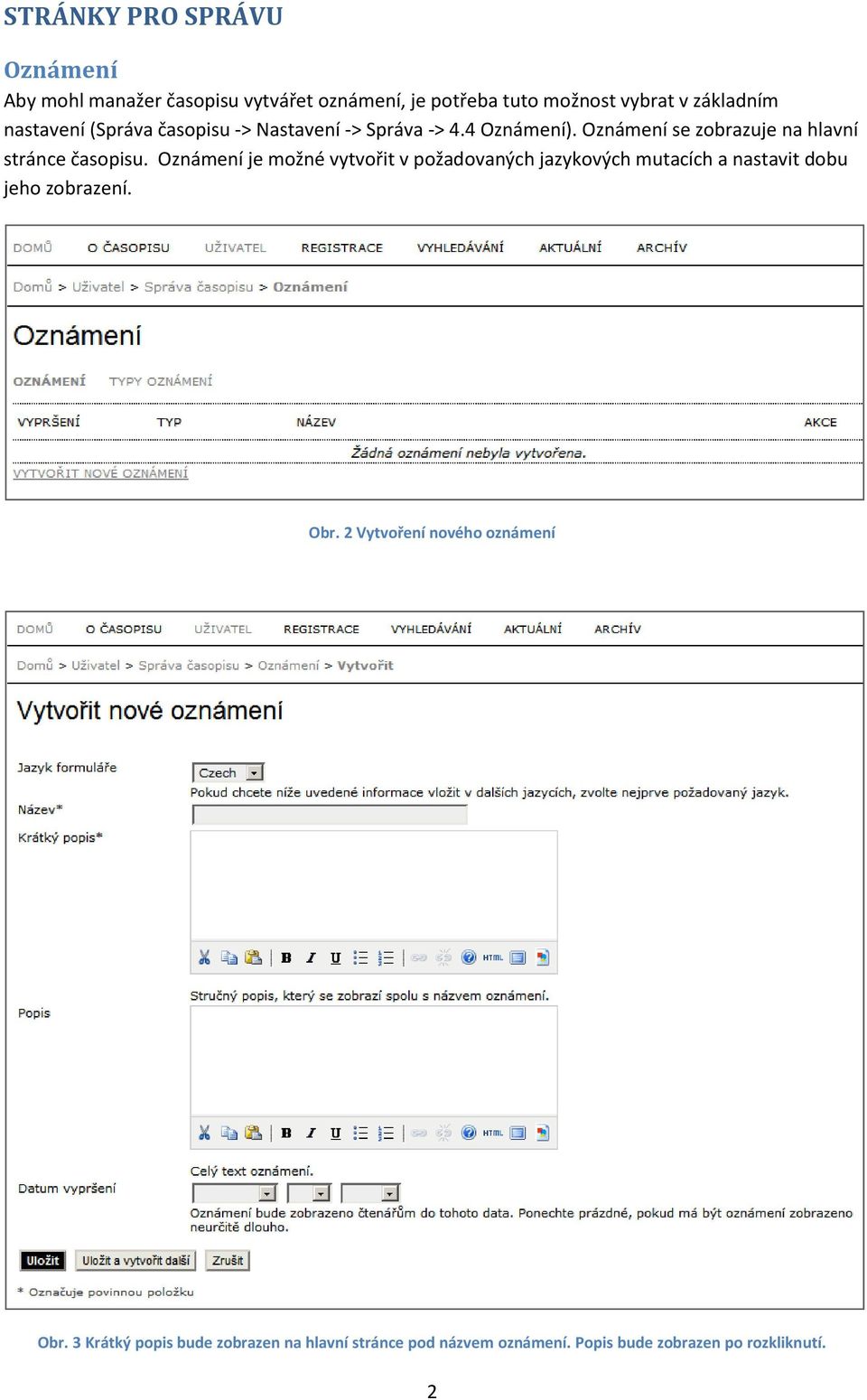Click the Paste clipboard icon in Krátký popis toolbar

[x=254, y=957]
